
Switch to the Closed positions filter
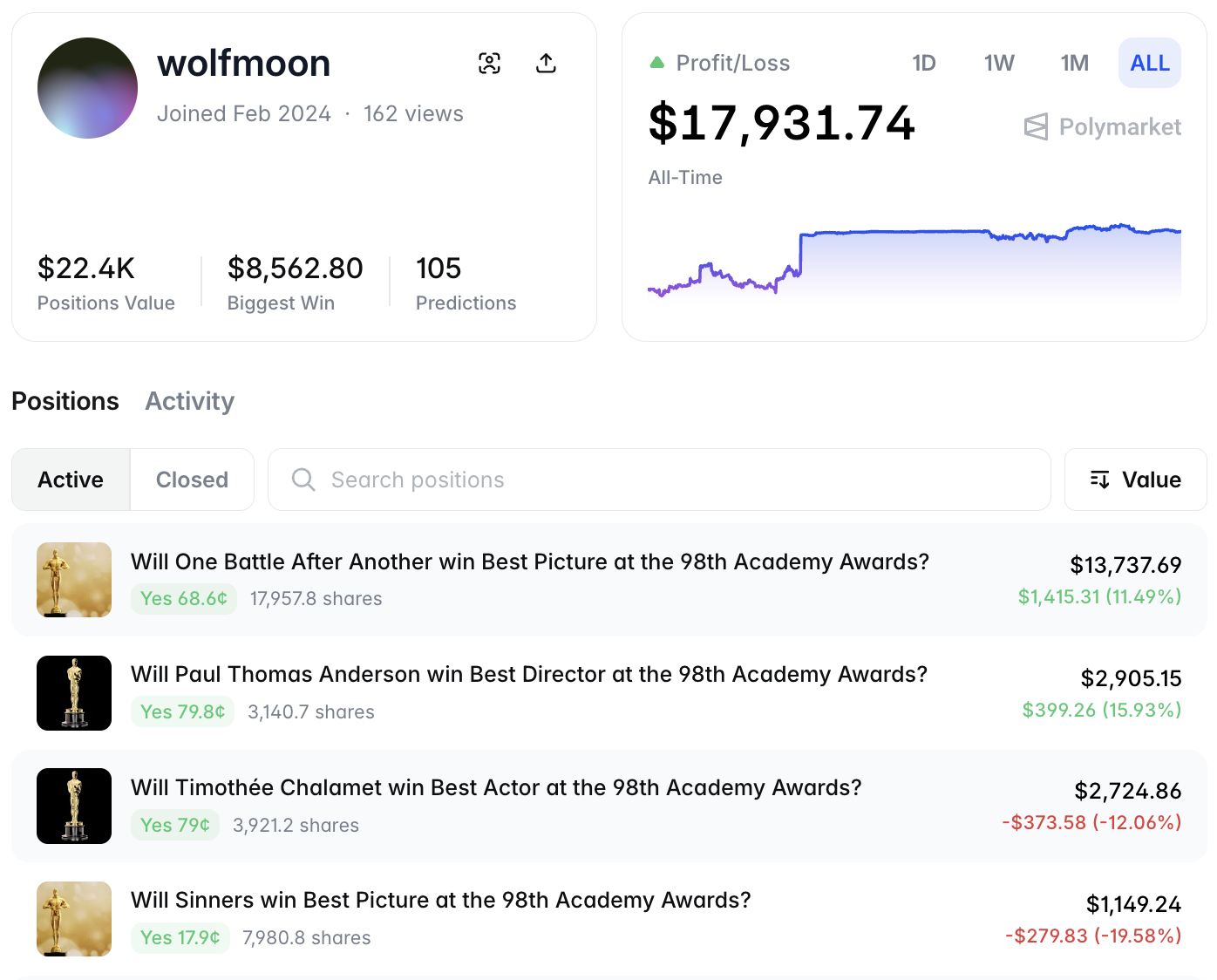coord(192,480)
